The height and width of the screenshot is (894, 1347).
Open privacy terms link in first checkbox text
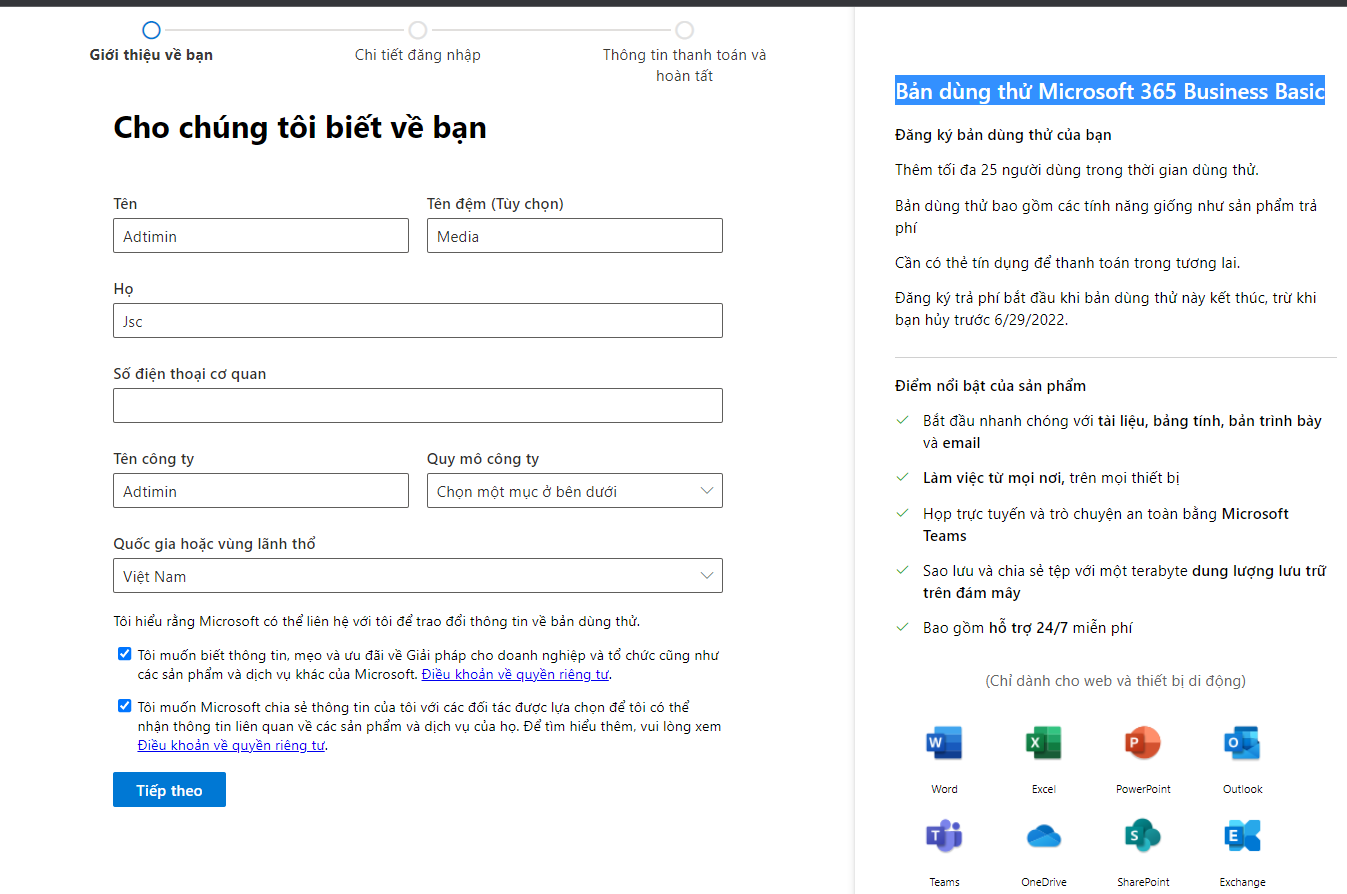(x=515, y=674)
